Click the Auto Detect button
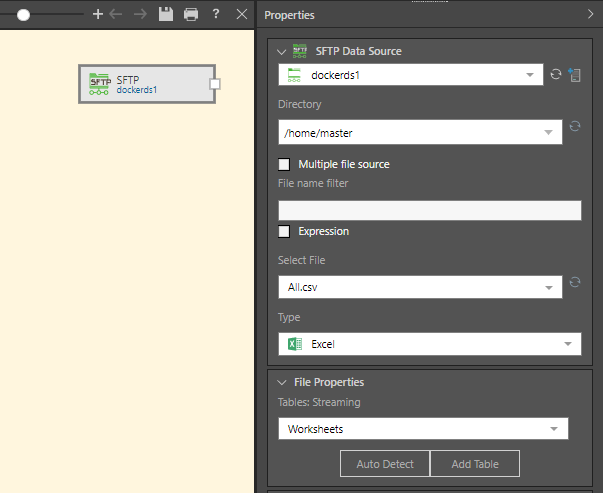This screenshot has width=603, height=493. [386, 464]
